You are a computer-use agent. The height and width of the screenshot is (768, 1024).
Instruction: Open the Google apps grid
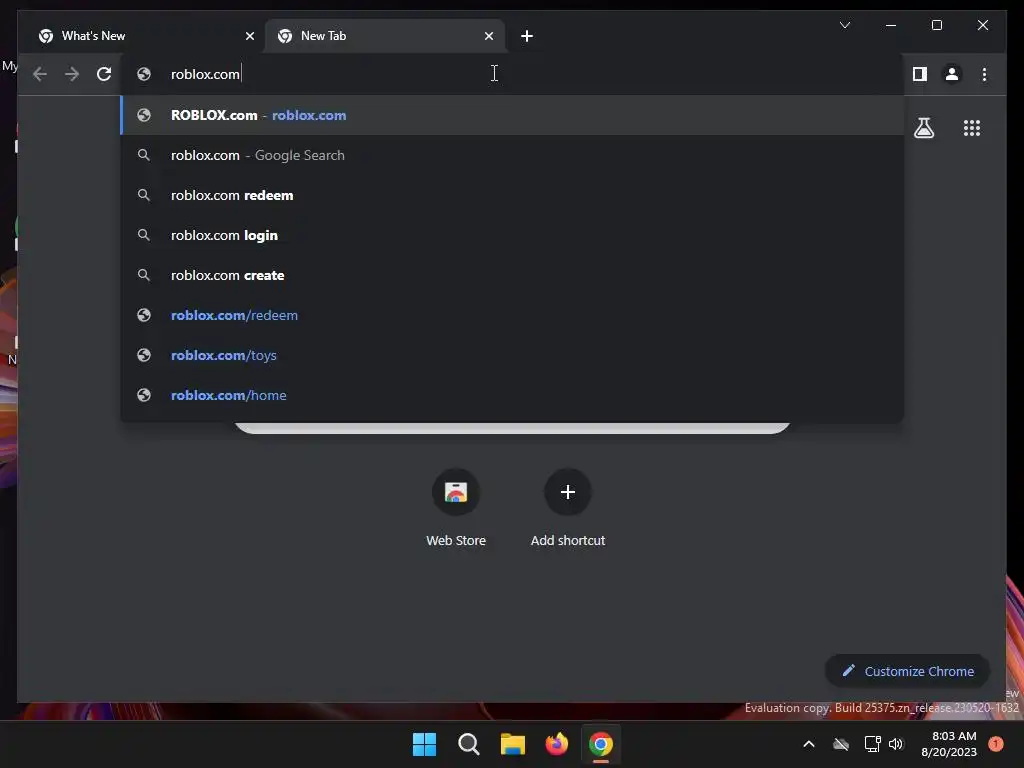tap(972, 128)
